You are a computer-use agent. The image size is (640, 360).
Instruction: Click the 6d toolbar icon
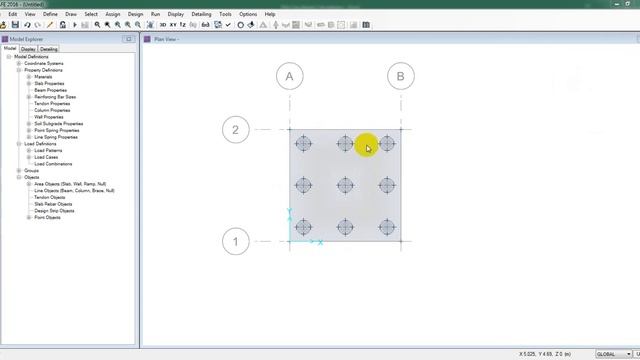pos(205,25)
